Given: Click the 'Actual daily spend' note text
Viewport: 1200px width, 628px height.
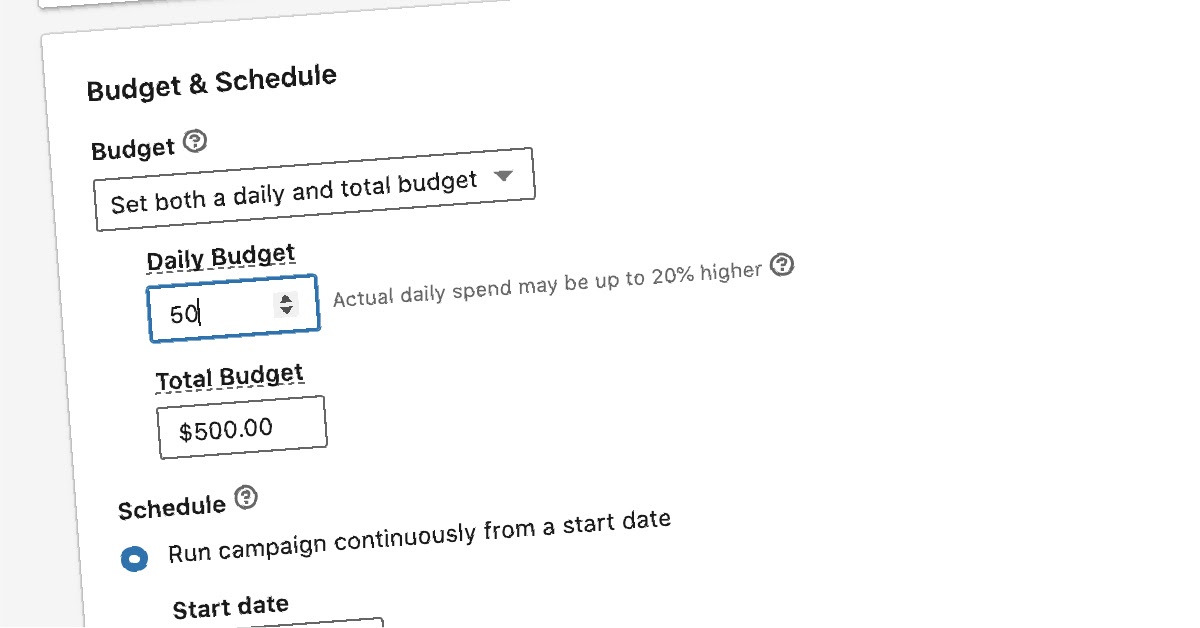Looking at the screenshot, I should (547, 284).
